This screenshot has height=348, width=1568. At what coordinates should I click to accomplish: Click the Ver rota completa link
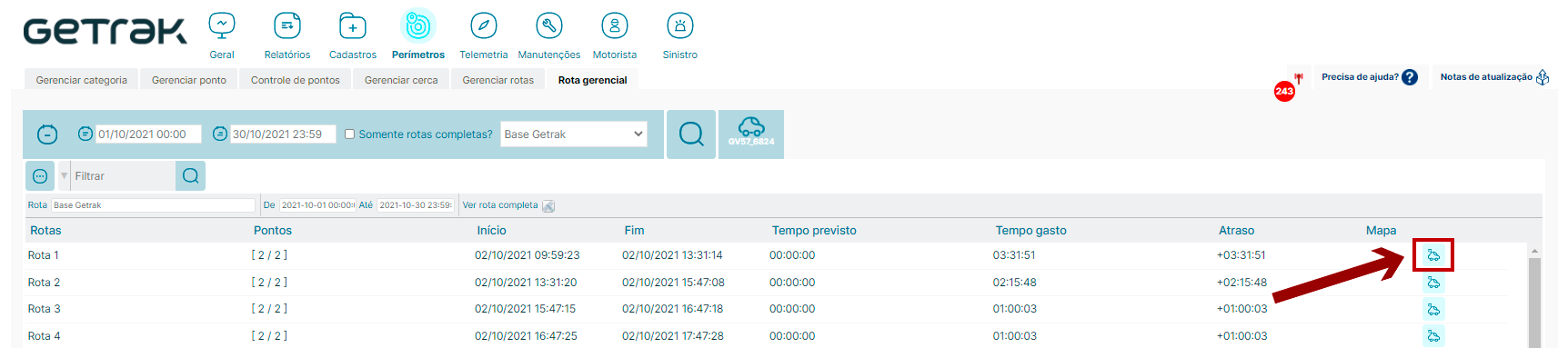point(500,205)
